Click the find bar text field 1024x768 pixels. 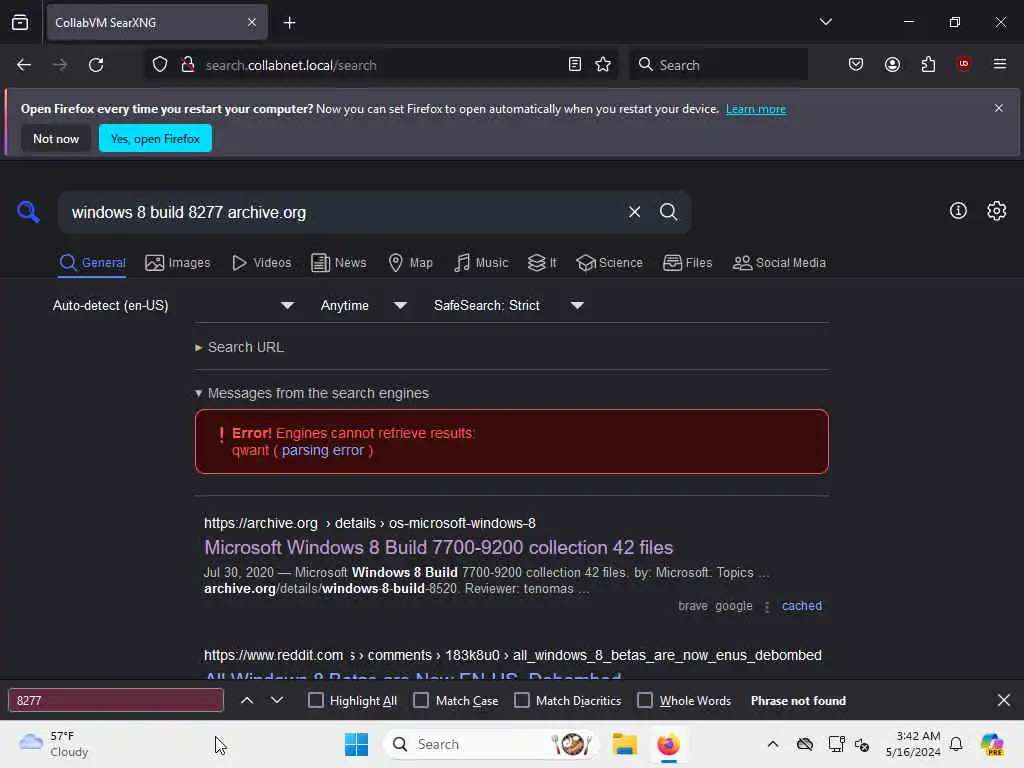click(116, 700)
